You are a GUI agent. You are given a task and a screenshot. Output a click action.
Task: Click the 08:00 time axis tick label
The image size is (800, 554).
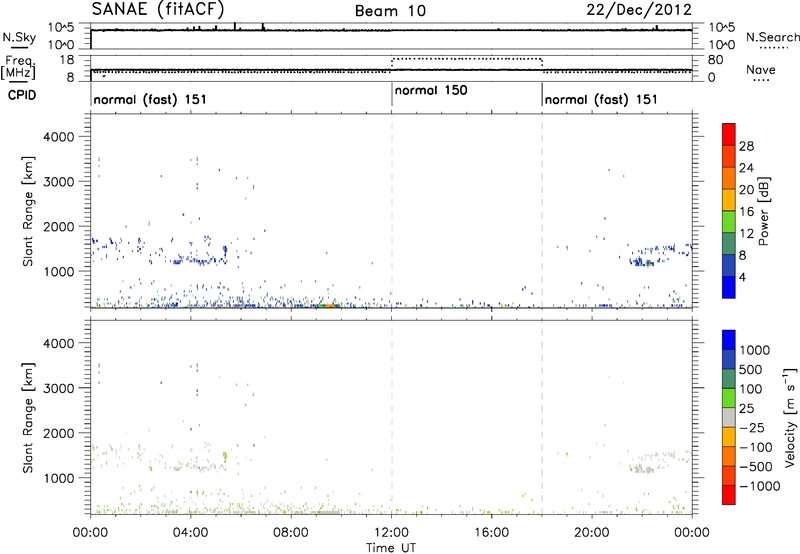click(291, 533)
